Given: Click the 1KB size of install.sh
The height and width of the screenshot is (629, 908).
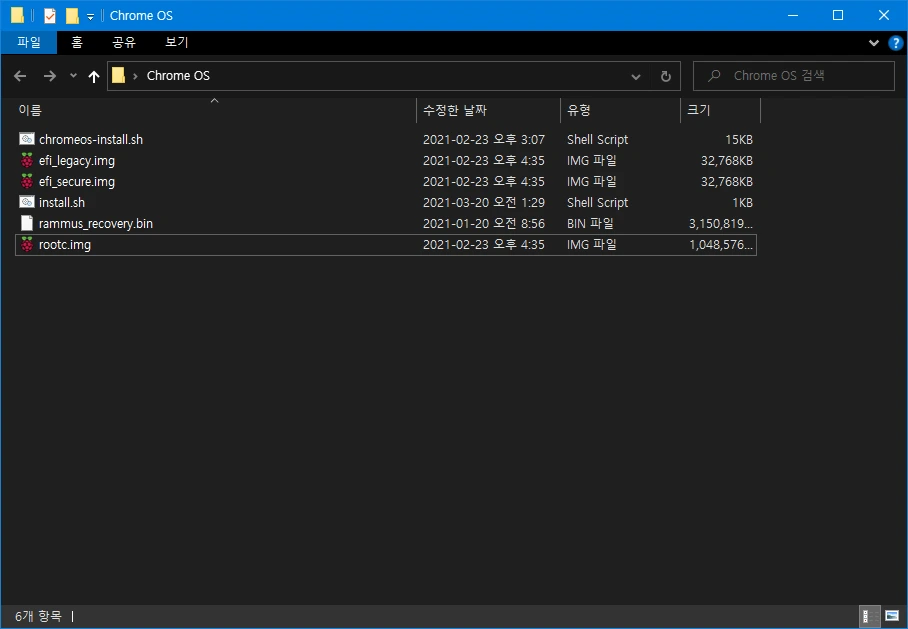Looking at the screenshot, I should tap(742, 203).
